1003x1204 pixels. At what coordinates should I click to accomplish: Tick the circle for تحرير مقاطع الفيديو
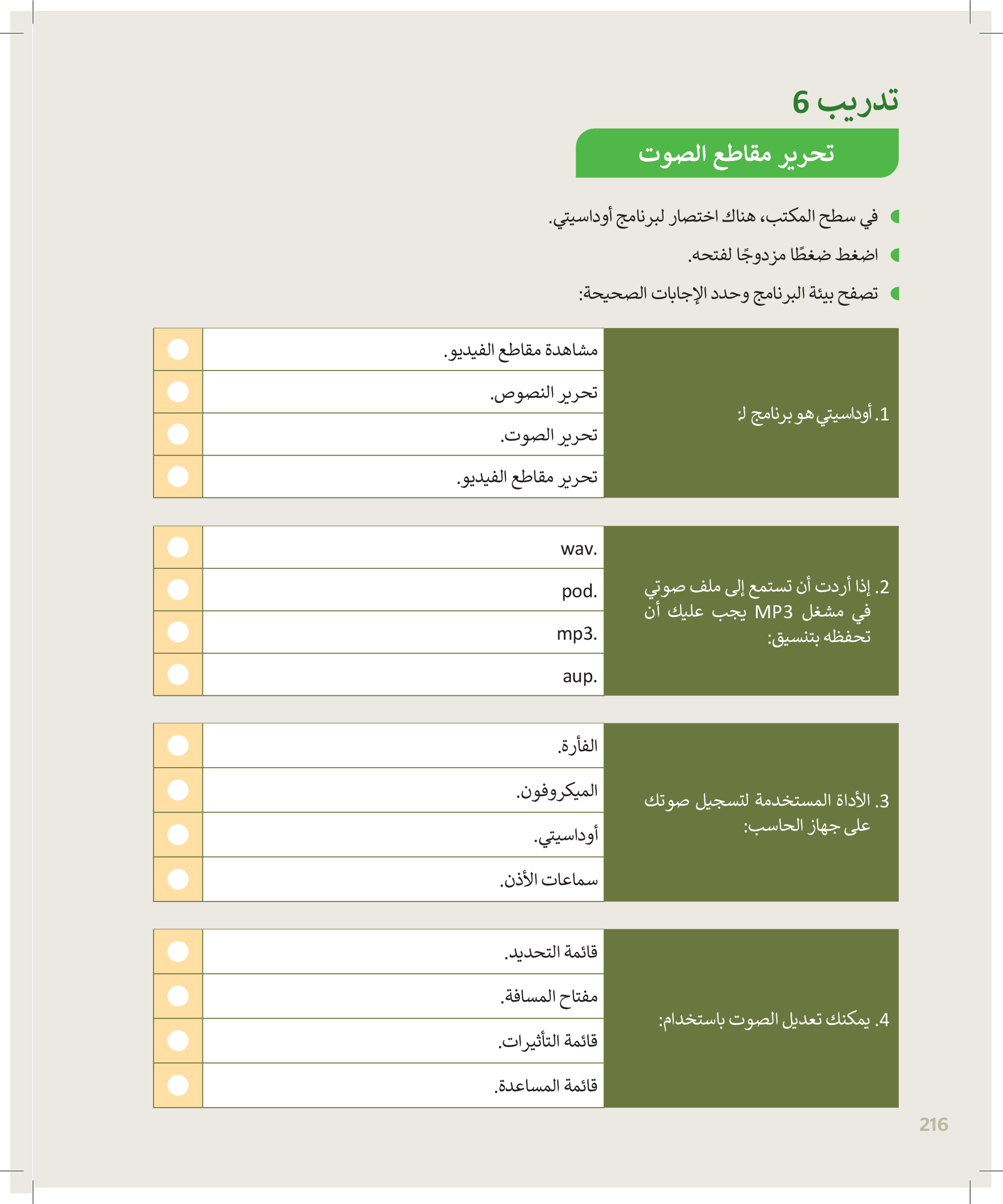coord(178,477)
